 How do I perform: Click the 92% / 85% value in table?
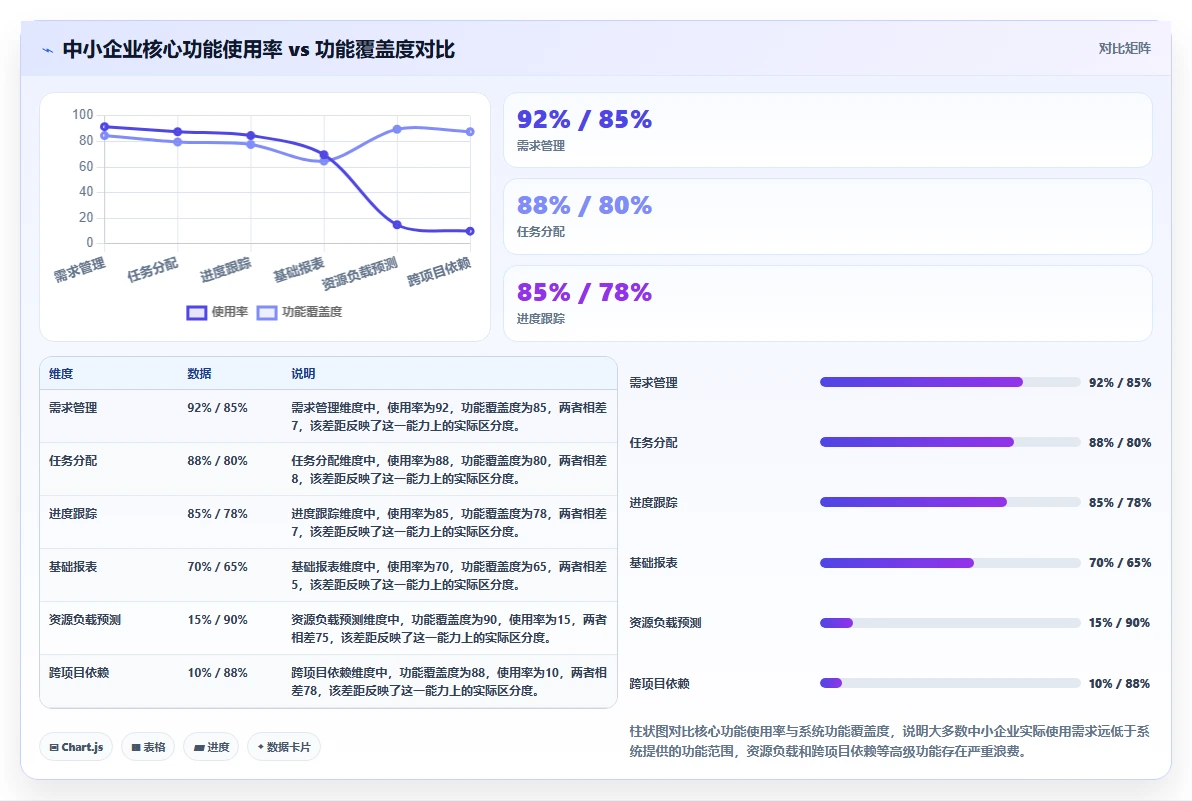[x=217, y=408]
